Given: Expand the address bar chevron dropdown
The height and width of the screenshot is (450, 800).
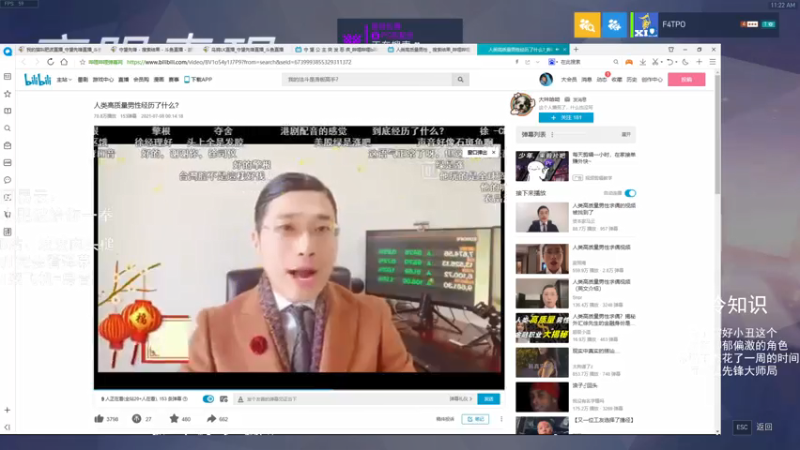Looking at the screenshot, I should 537,62.
